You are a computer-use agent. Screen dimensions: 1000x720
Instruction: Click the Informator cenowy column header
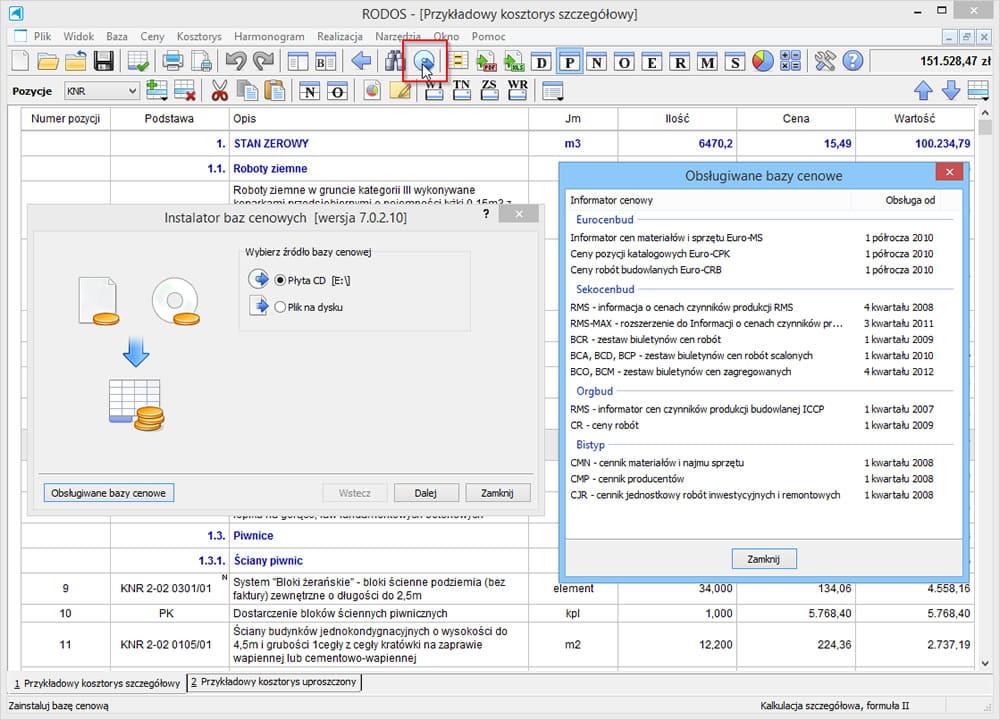611,201
